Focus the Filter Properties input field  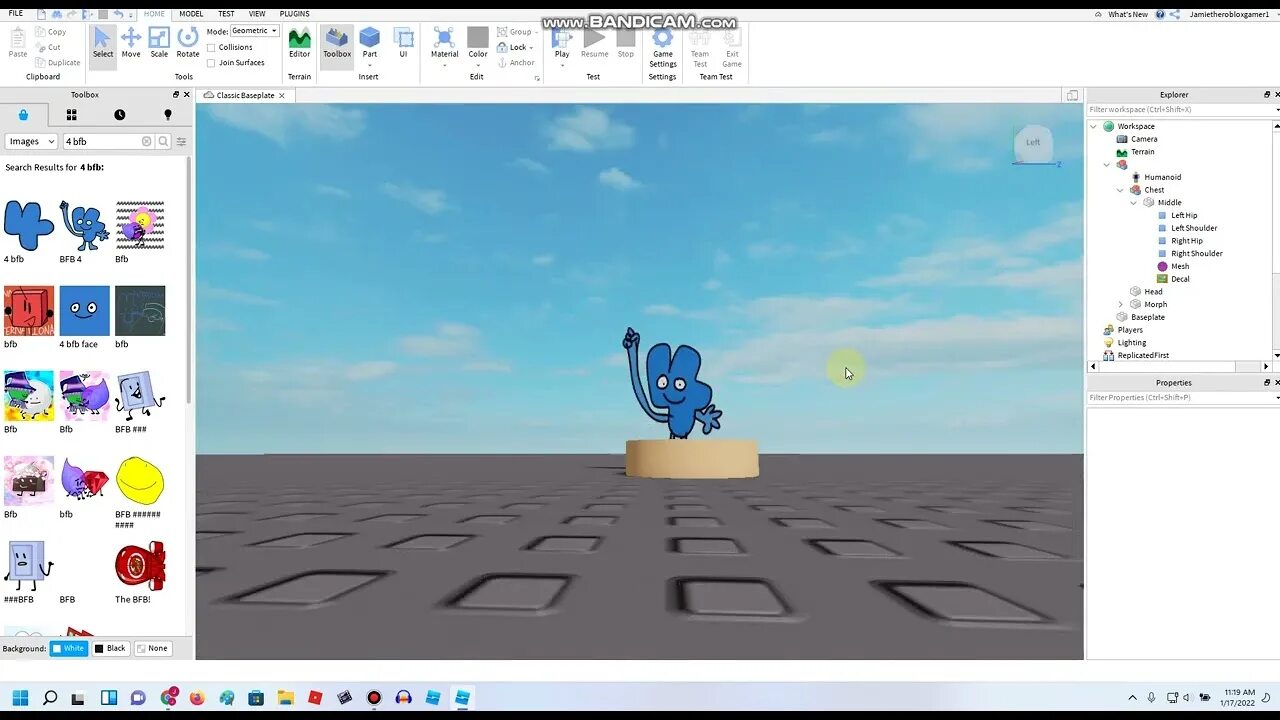coord(1180,397)
